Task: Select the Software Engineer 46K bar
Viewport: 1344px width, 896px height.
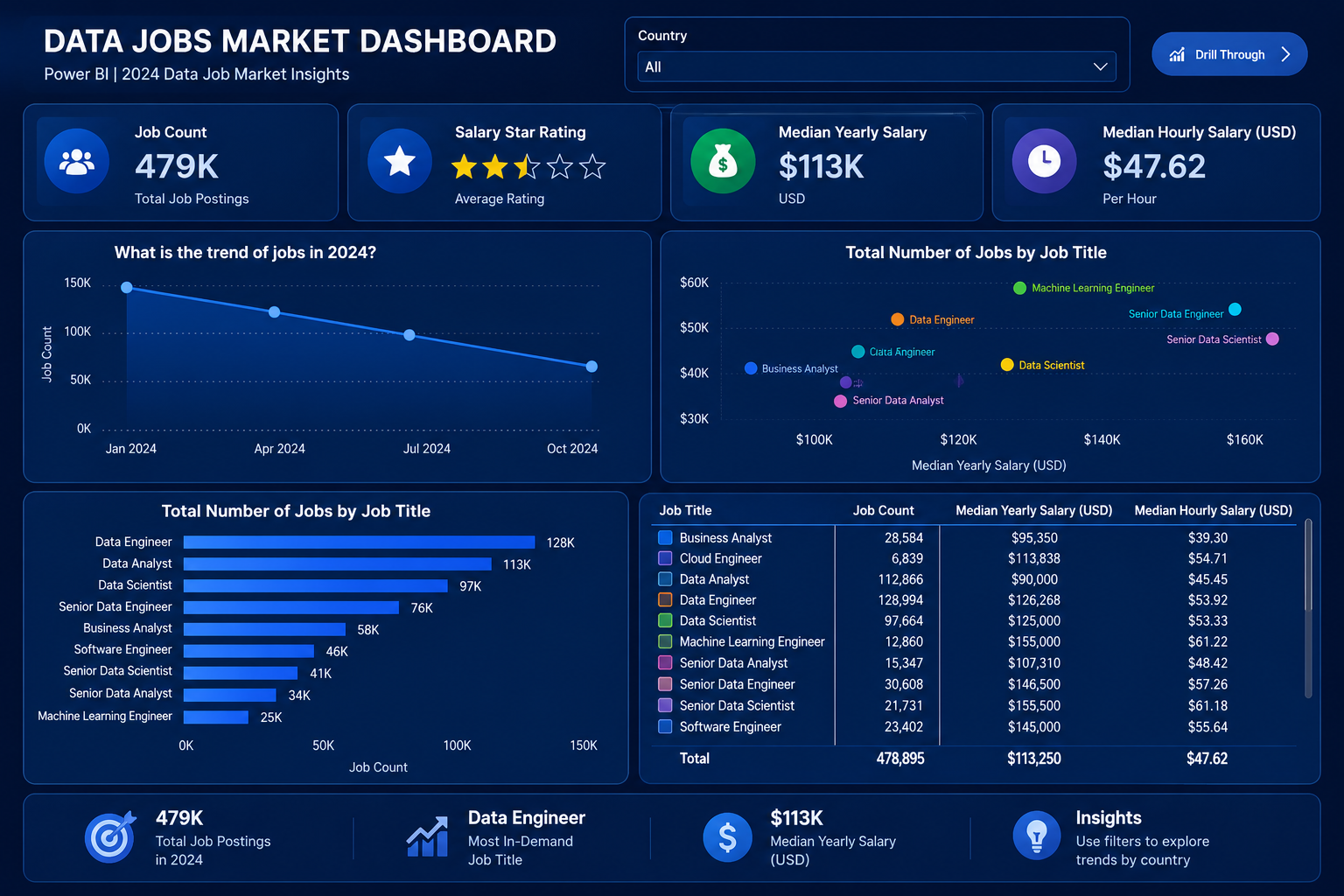Action: click(248, 651)
